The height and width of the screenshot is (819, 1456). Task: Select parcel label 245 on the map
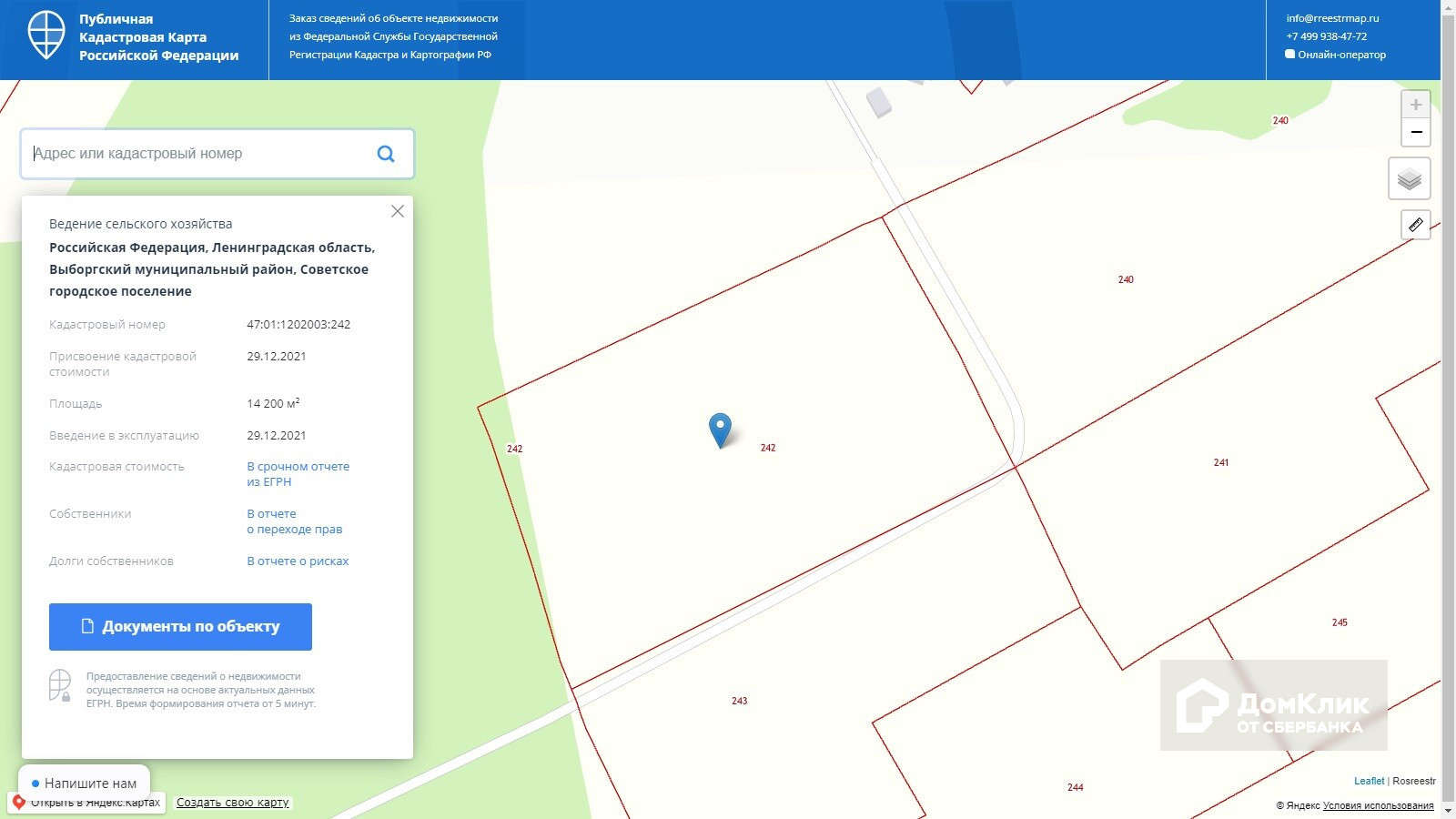point(1340,622)
